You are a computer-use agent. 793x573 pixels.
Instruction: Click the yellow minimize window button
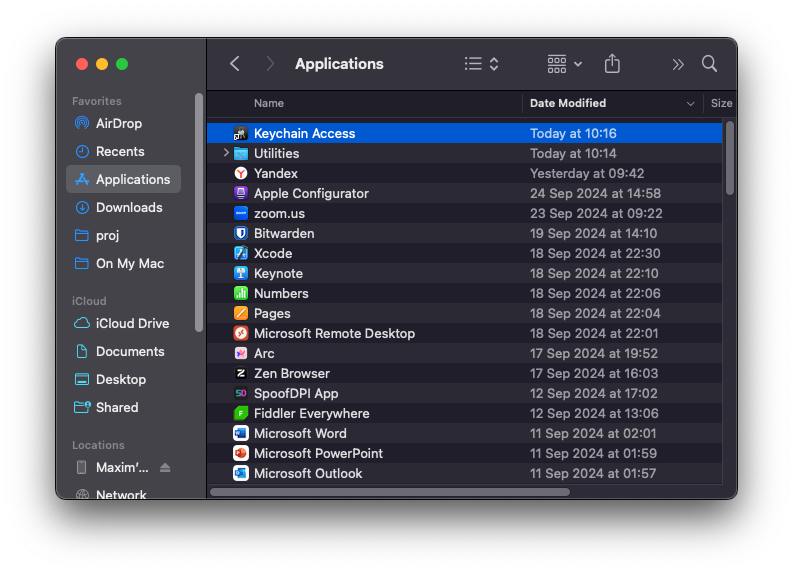(x=102, y=64)
